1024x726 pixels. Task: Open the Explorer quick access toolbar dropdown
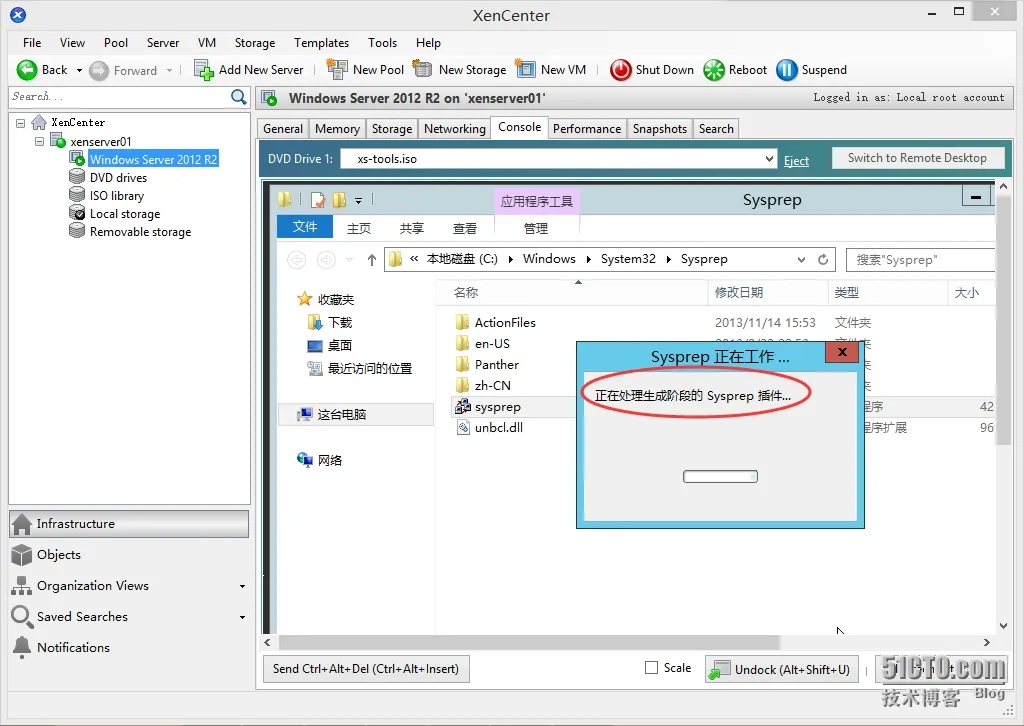pyautogui.click(x=359, y=200)
